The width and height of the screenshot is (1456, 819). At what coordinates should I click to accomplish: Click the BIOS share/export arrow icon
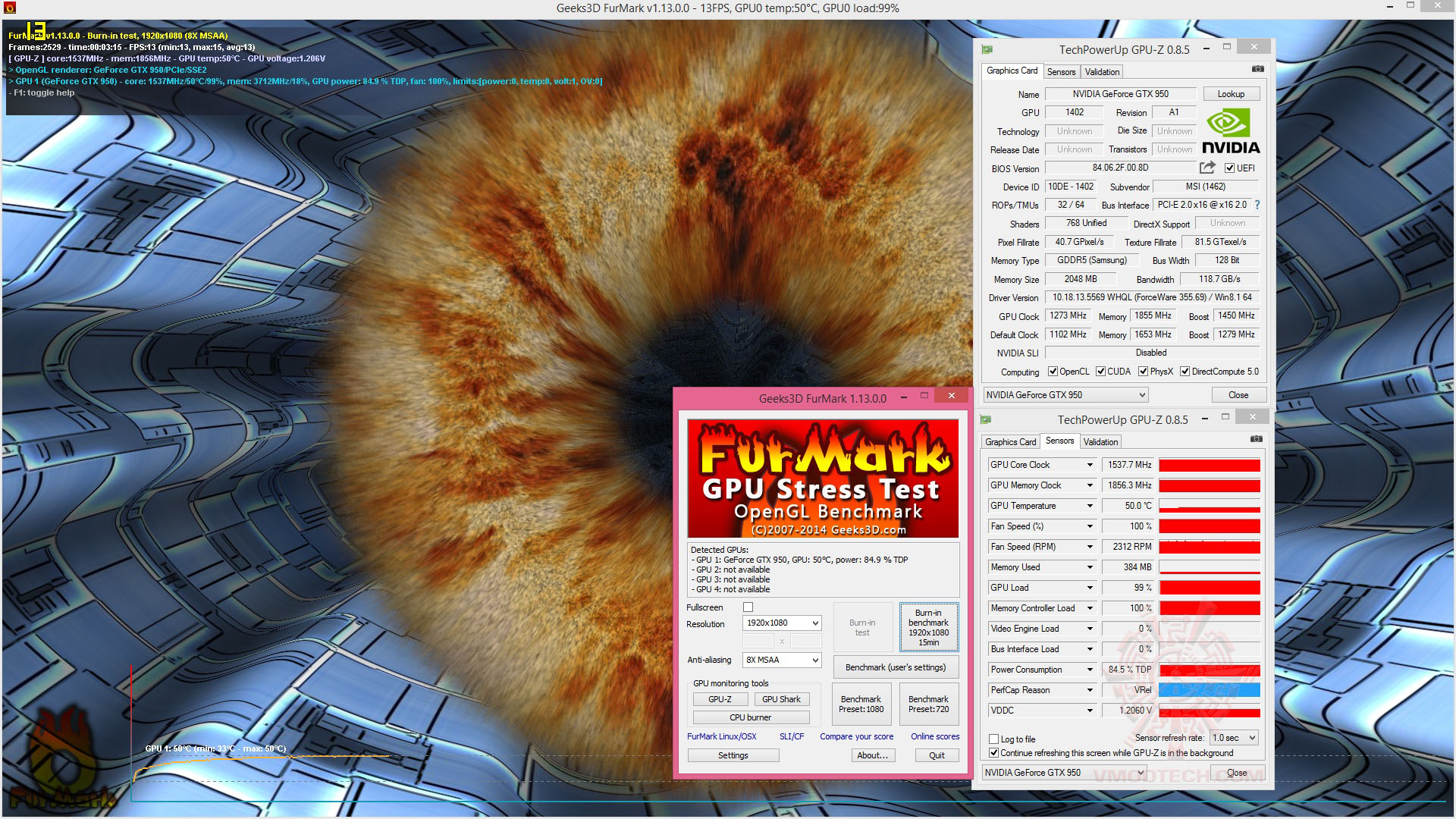tap(1207, 168)
